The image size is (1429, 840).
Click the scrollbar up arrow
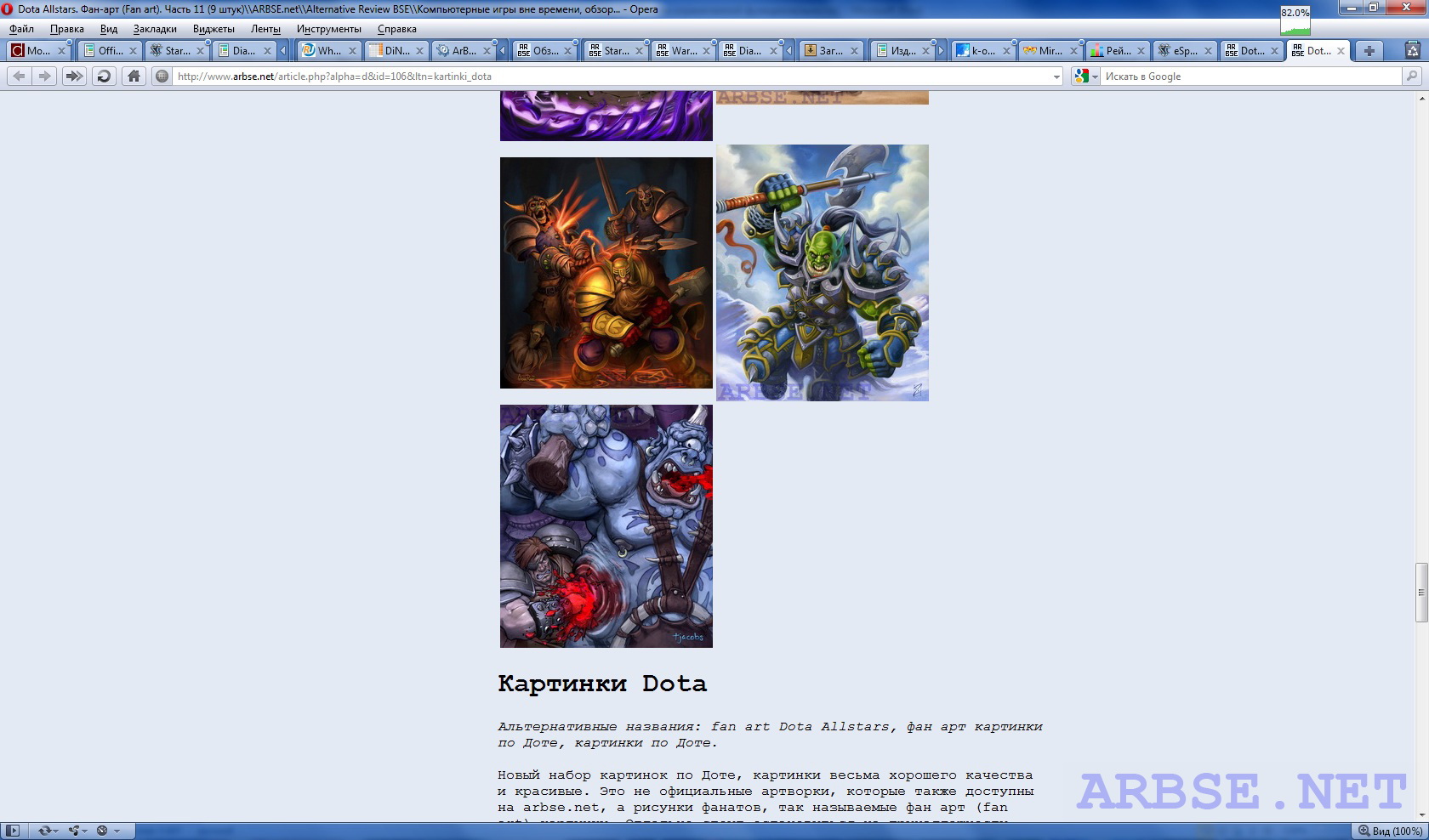(x=1421, y=98)
